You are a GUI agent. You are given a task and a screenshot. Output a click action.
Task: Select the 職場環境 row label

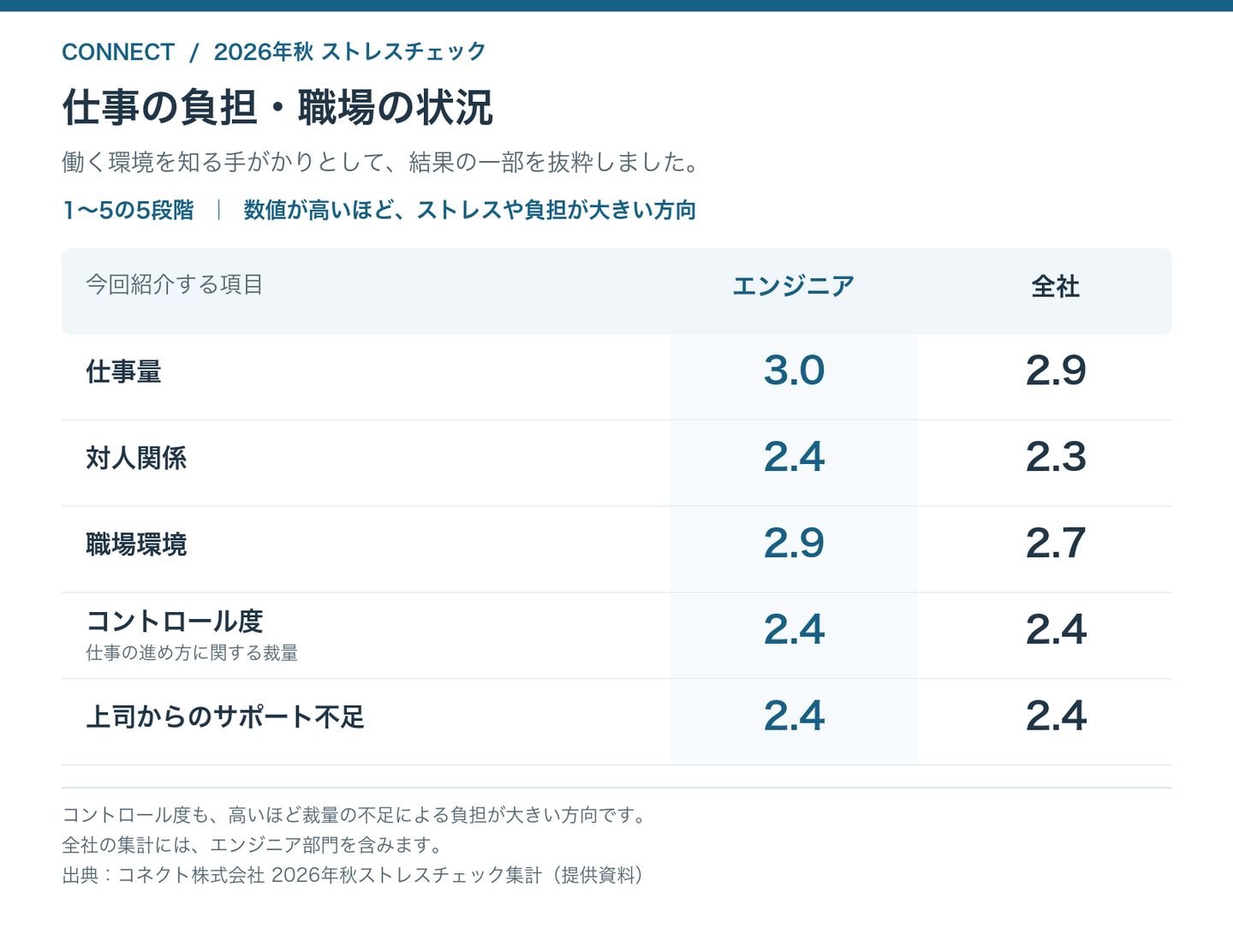tap(136, 544)
